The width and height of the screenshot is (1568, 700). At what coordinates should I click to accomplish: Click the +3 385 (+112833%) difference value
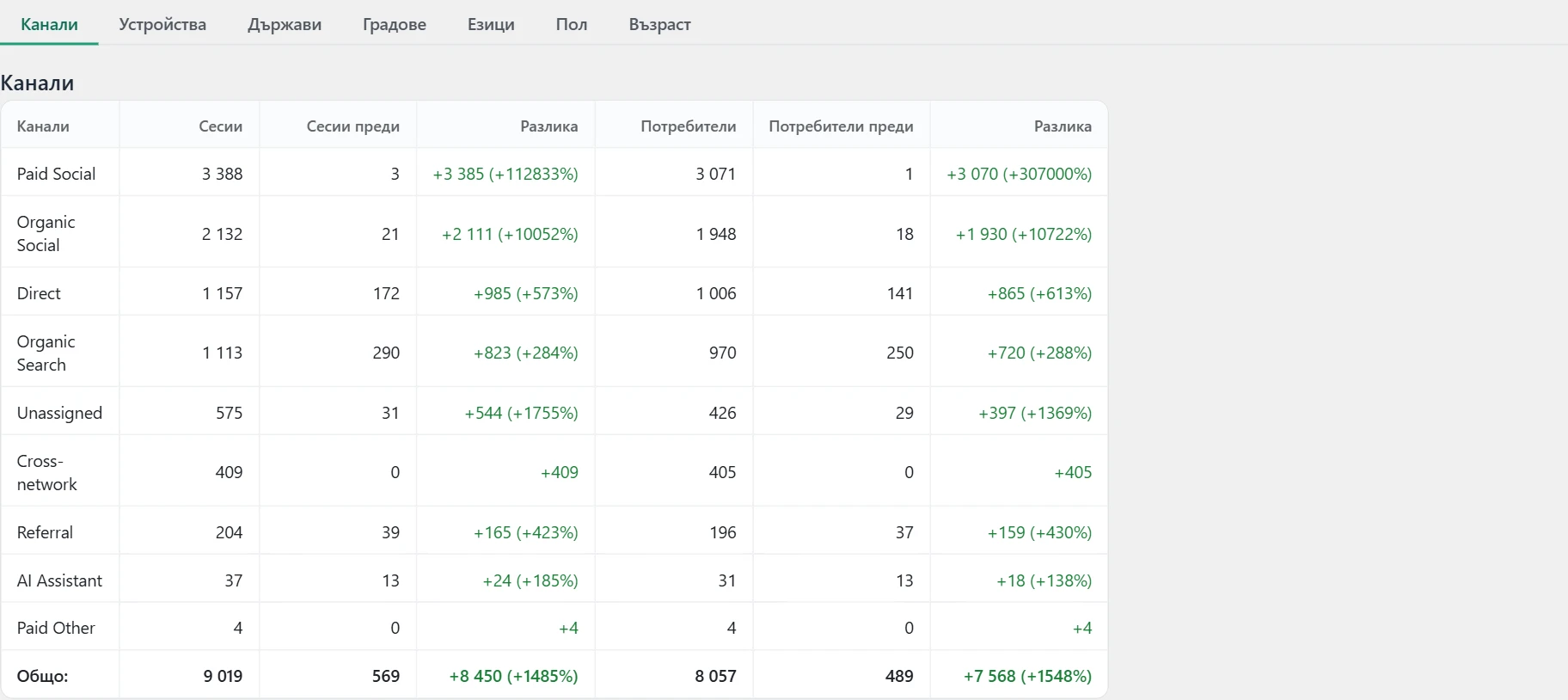click(x=505, y=174)
